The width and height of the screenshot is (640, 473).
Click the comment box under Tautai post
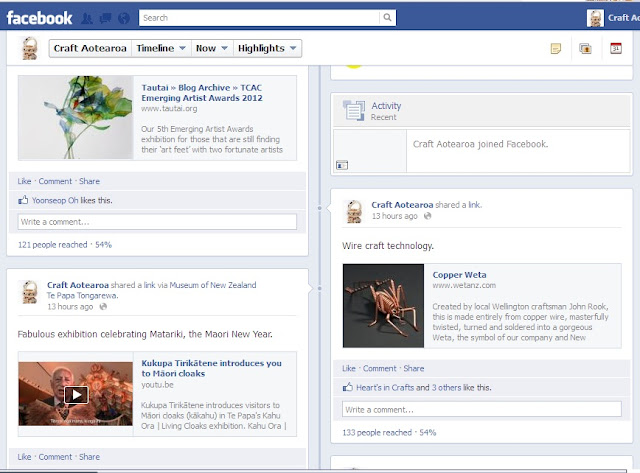click(x=157, y=222)
